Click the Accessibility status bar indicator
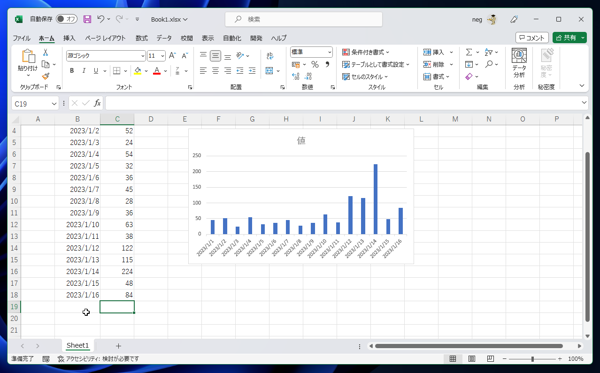Viewport: 600px width, 373px height. 98,359
